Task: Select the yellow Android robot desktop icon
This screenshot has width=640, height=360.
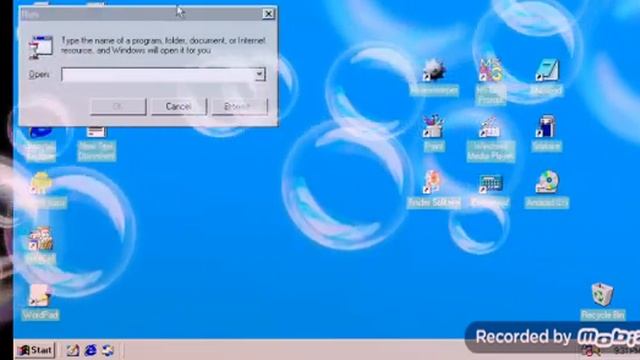Action: point(40,184)
